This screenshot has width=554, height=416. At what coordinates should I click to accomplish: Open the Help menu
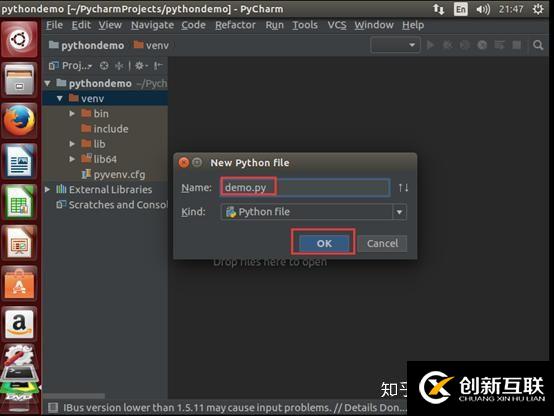coord(413,25)
